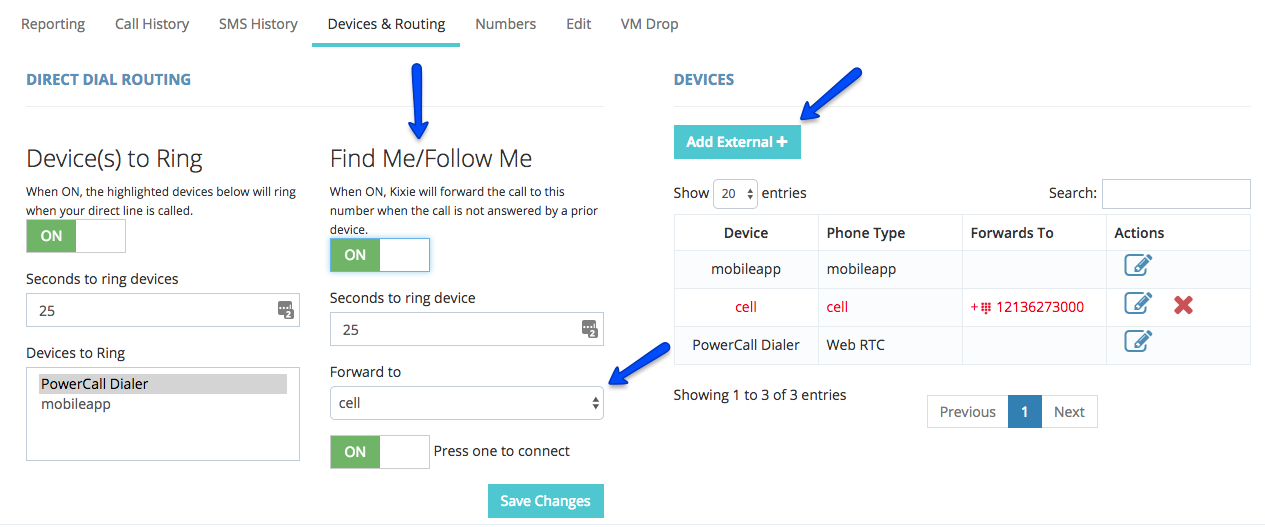Click Add External button
The image size is (1265, 527).
click(x=737, y=142)
